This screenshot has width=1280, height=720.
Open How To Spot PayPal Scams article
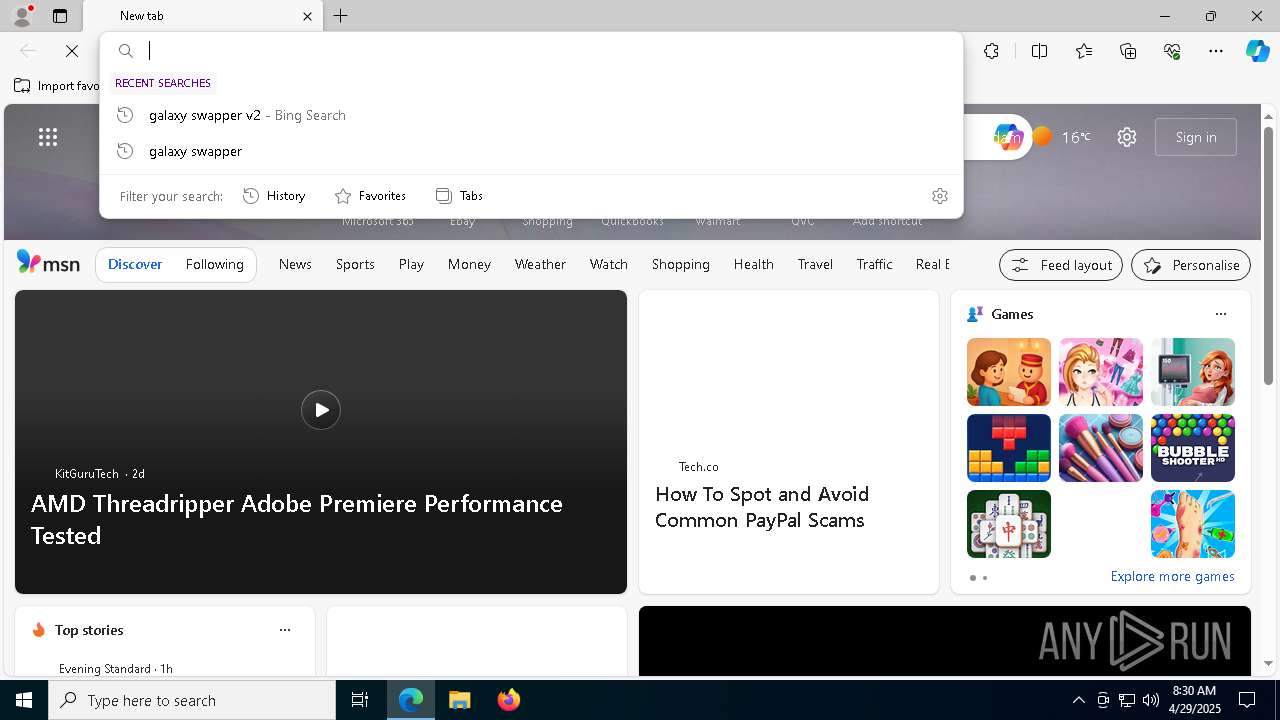[762, 507]
